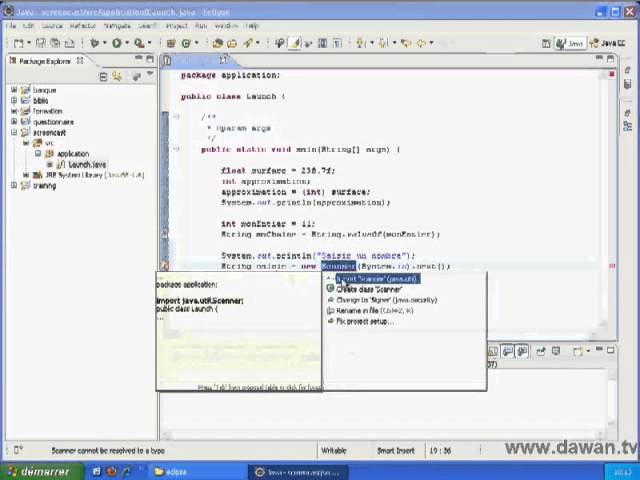This screenshot has height=480, width=640.
Task: Switch to the Java perspective button
Action: click(x=570, y=43)
